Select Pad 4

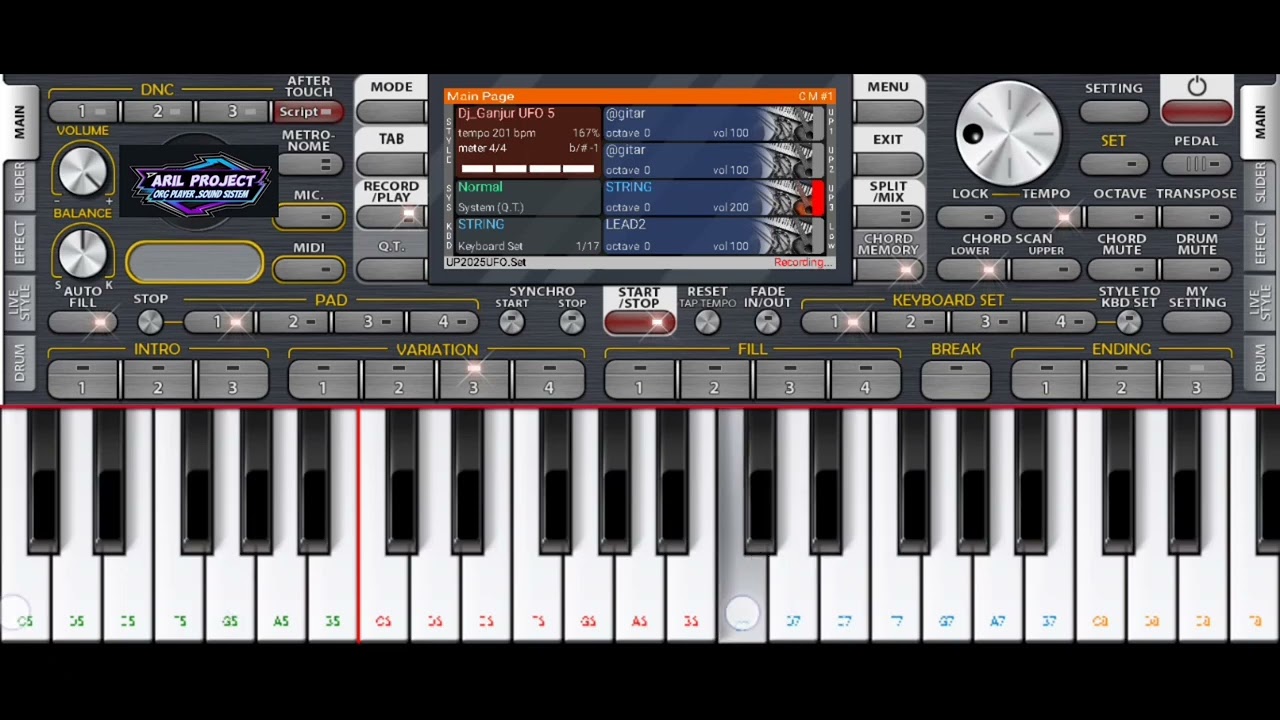(x=444, y=322)
